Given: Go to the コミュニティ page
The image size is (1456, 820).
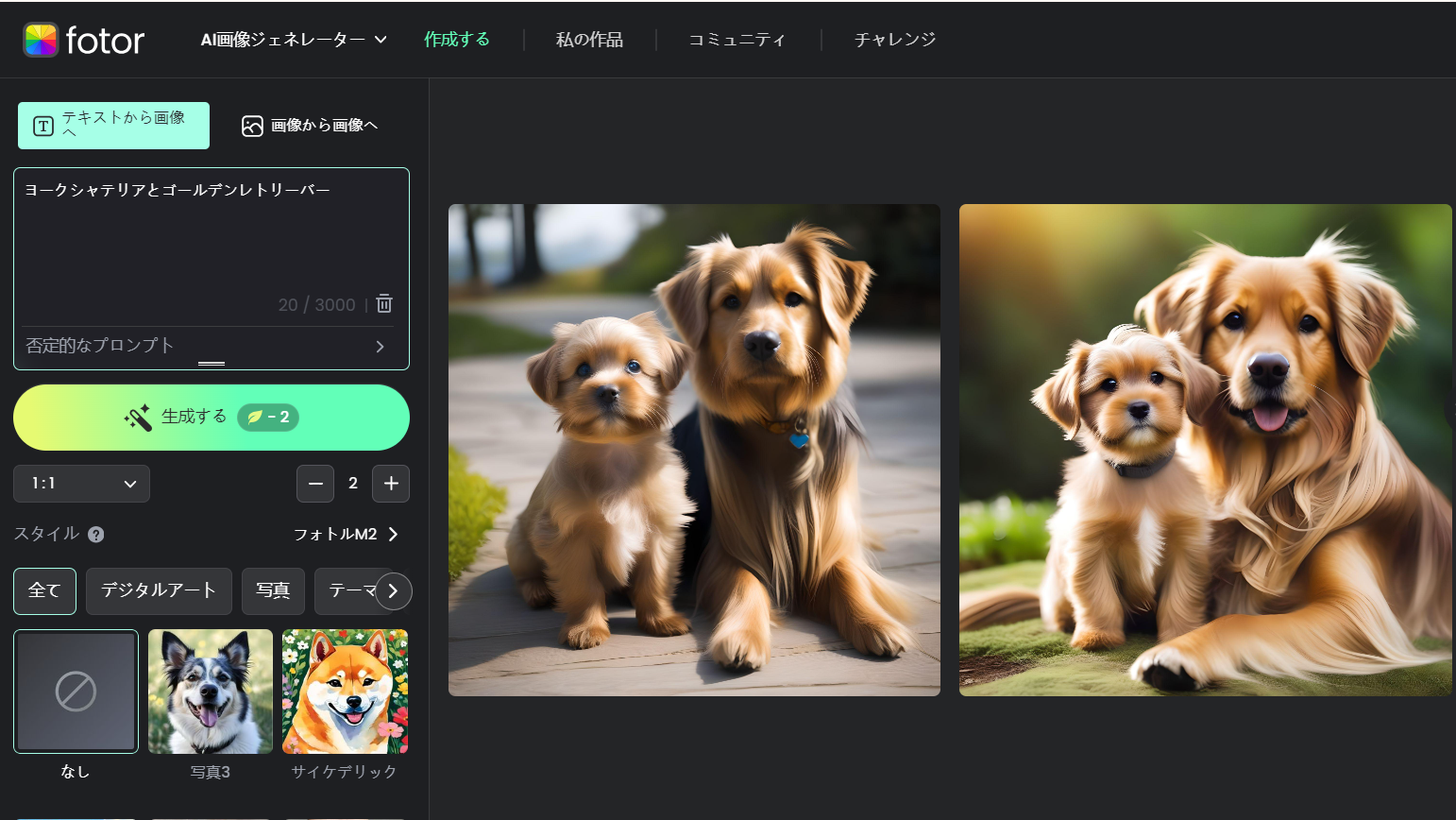Looking at the screenshot, I should [736, 40].
